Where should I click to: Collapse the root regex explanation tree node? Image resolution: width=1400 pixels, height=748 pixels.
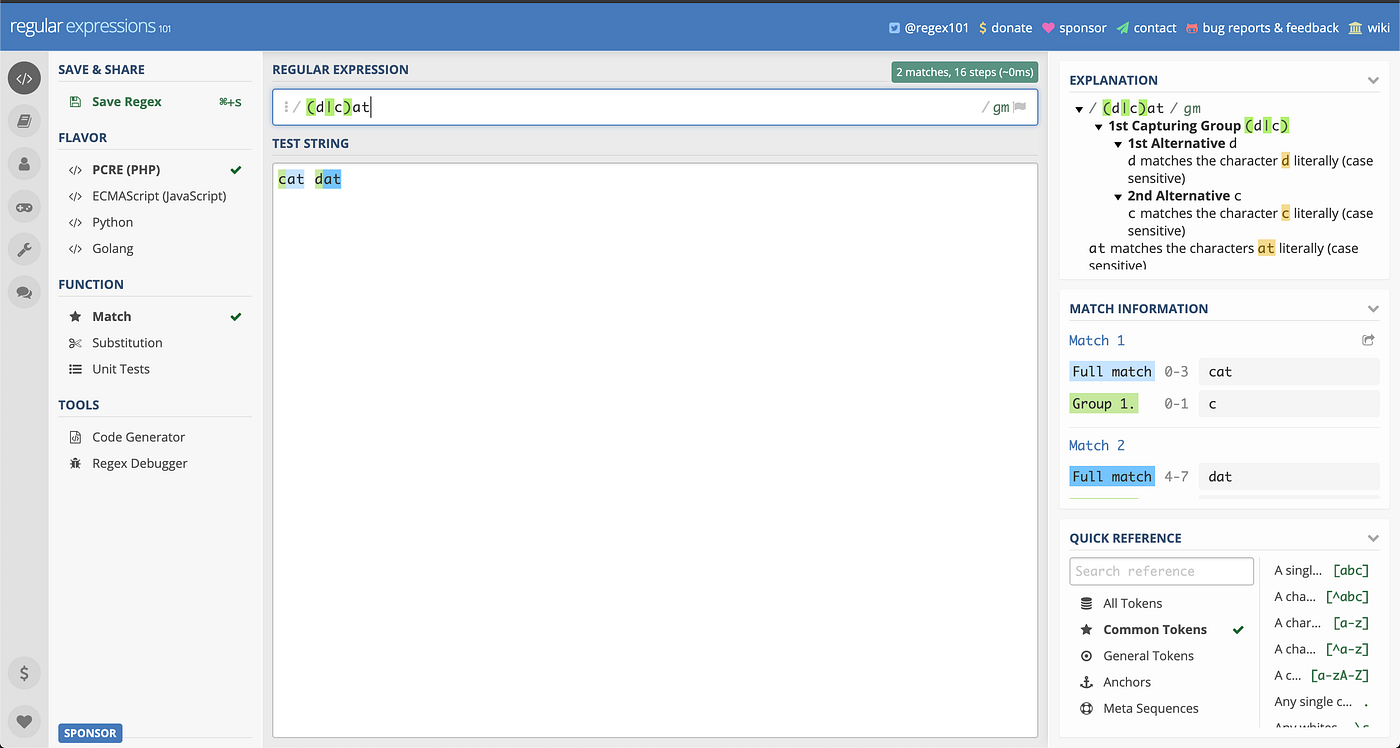click(x=1079, y=109)
